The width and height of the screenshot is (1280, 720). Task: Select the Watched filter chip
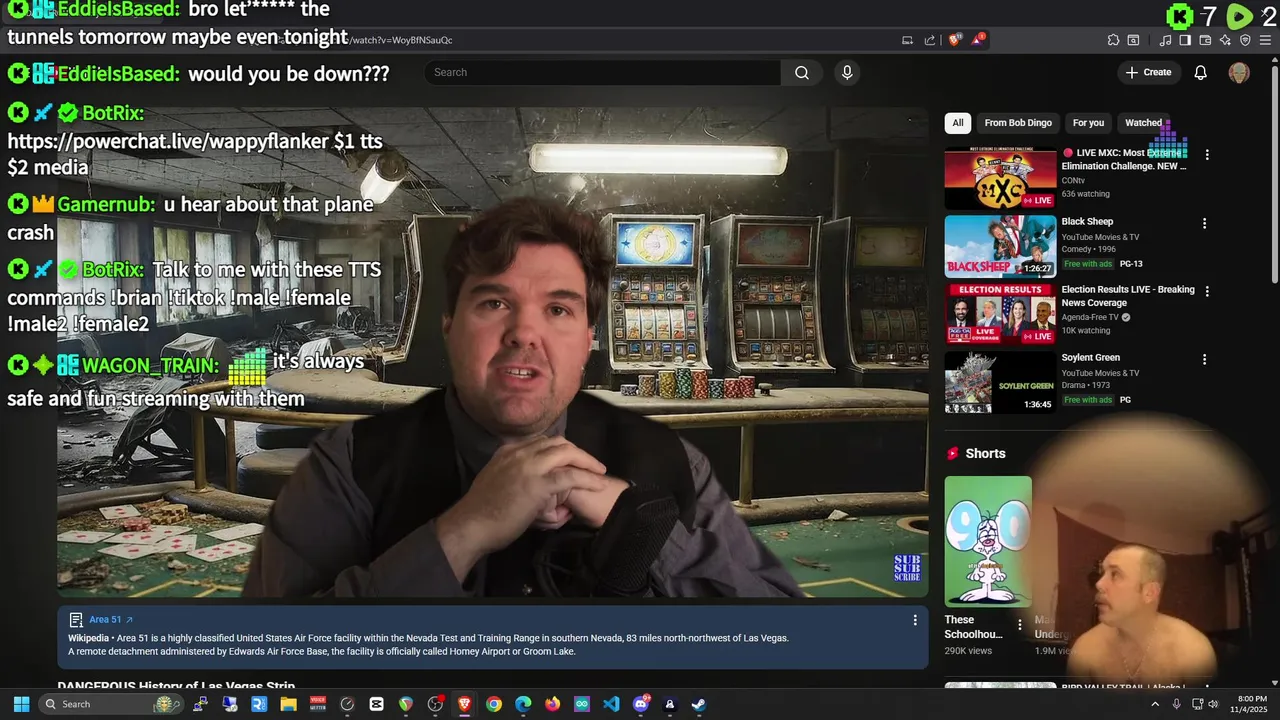(1143, 123)
